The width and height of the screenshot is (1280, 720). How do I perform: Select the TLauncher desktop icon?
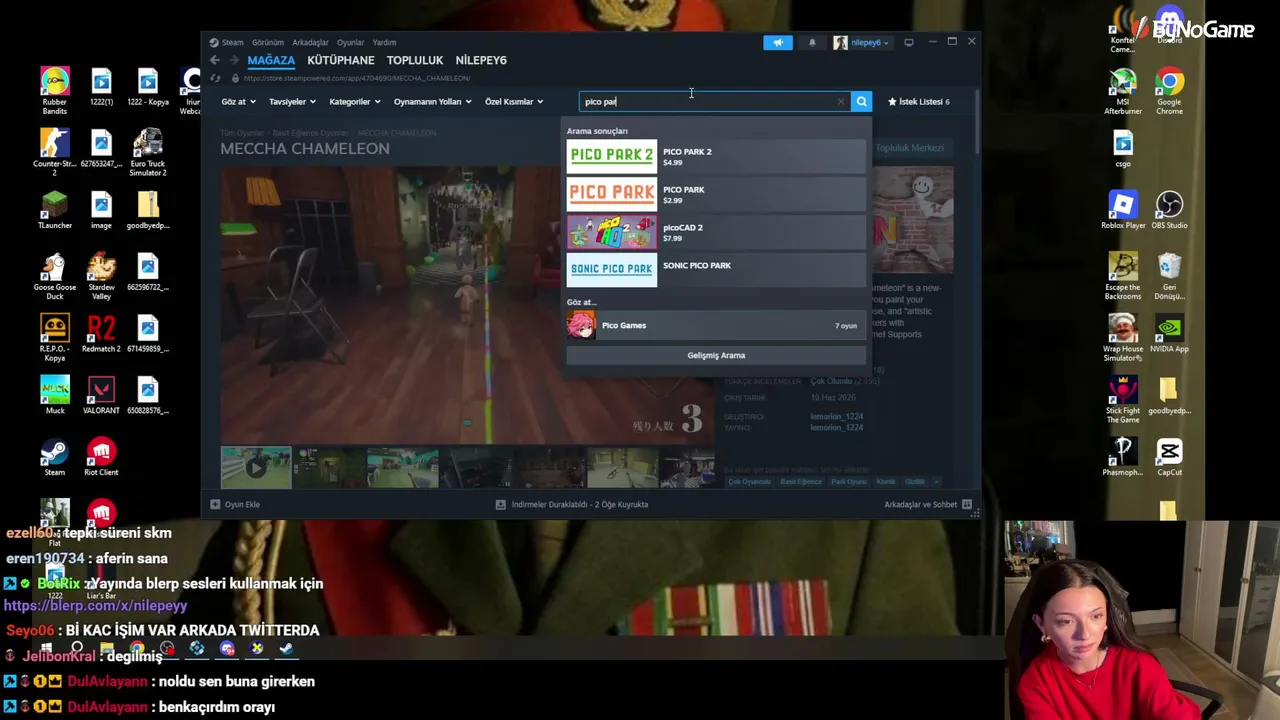click(x=55, y=210)
